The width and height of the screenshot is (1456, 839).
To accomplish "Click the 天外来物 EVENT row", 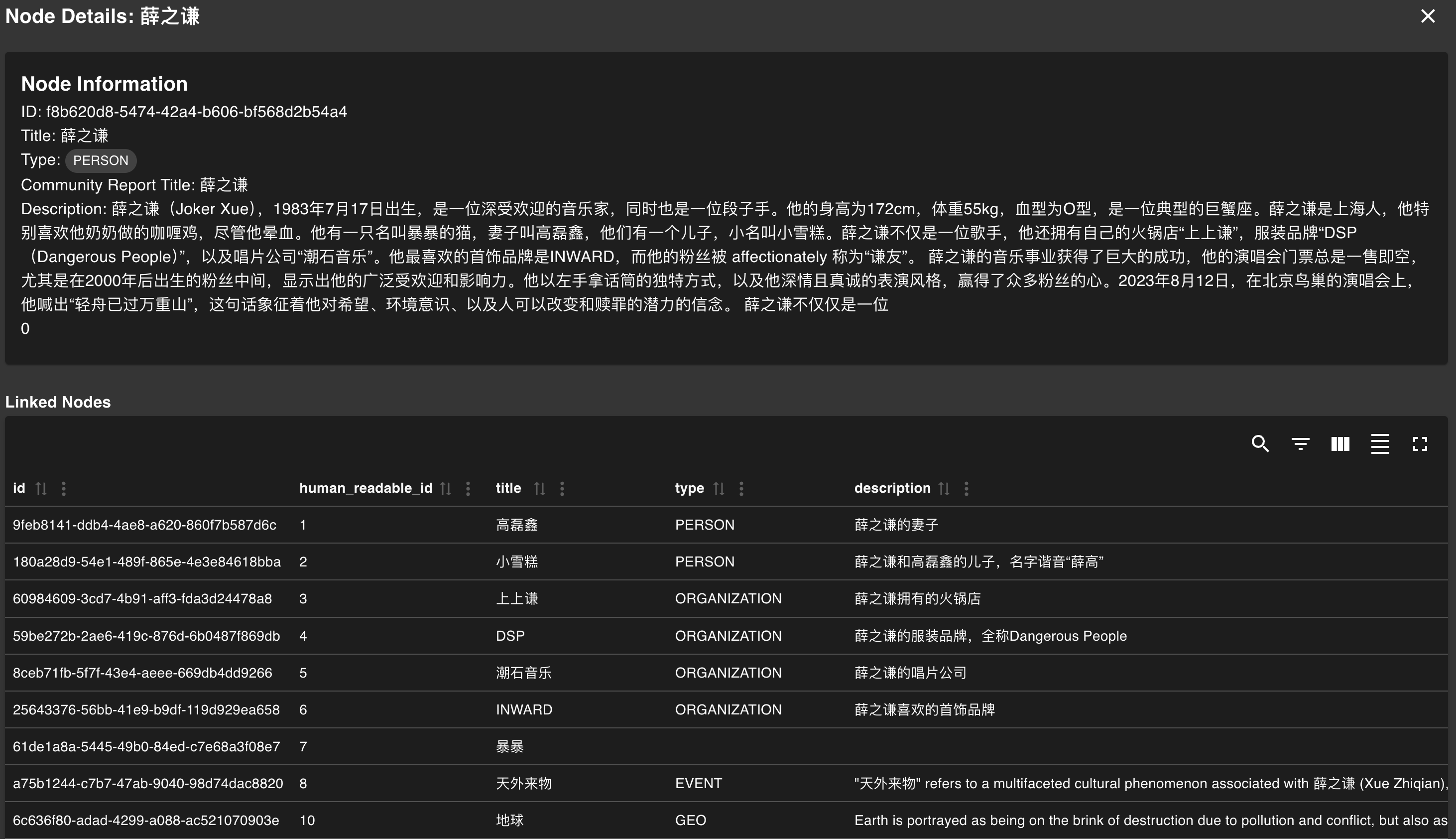I will click(523, 783).
